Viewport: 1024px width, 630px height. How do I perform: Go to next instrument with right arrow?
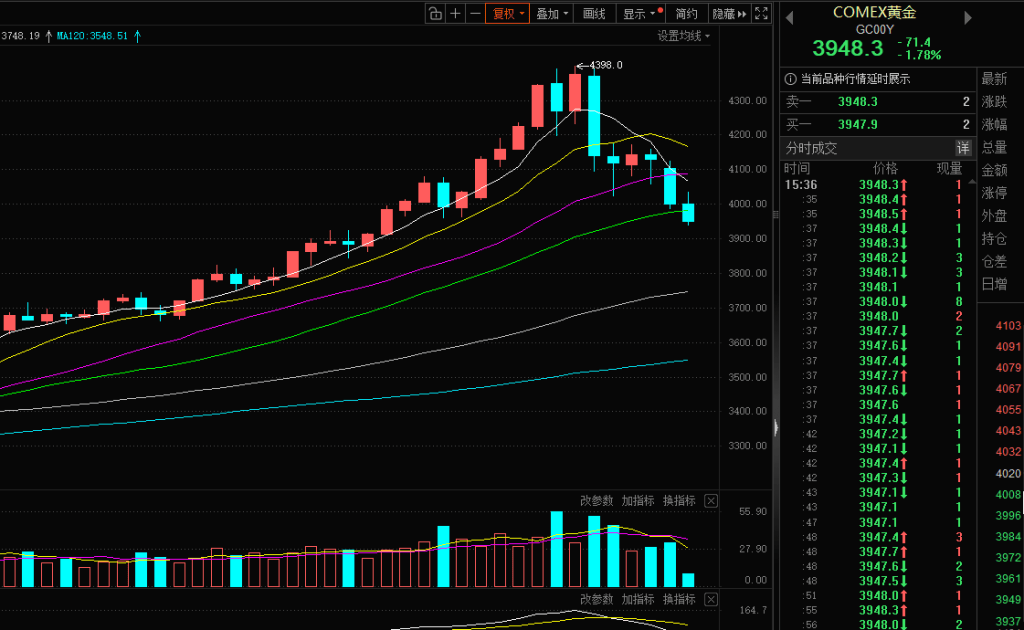[x=967, y=17]
